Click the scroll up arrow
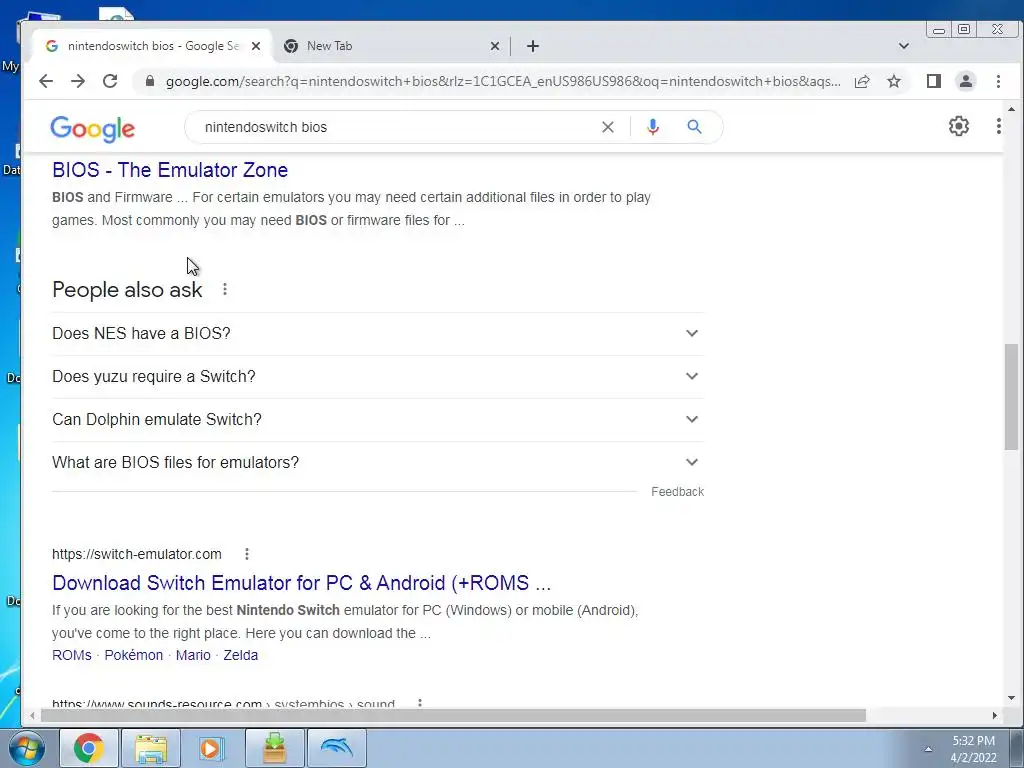This screenshot has width=1024, height=768. click(x=1011, y=109)
